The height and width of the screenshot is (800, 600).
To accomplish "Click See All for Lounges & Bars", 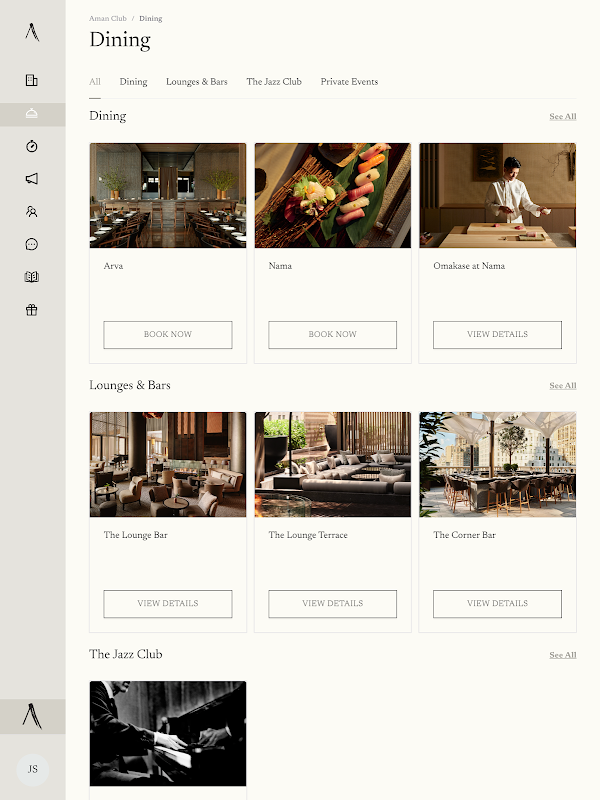I will (563, 386).
